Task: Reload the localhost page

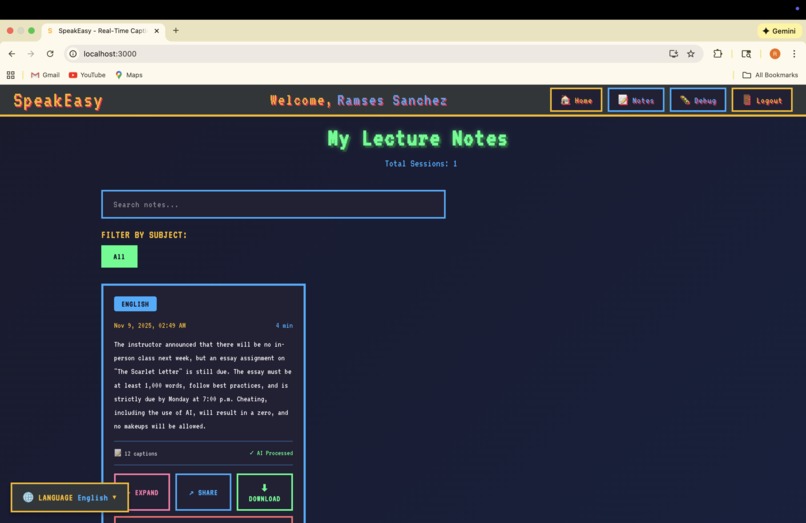Action: 50,53
